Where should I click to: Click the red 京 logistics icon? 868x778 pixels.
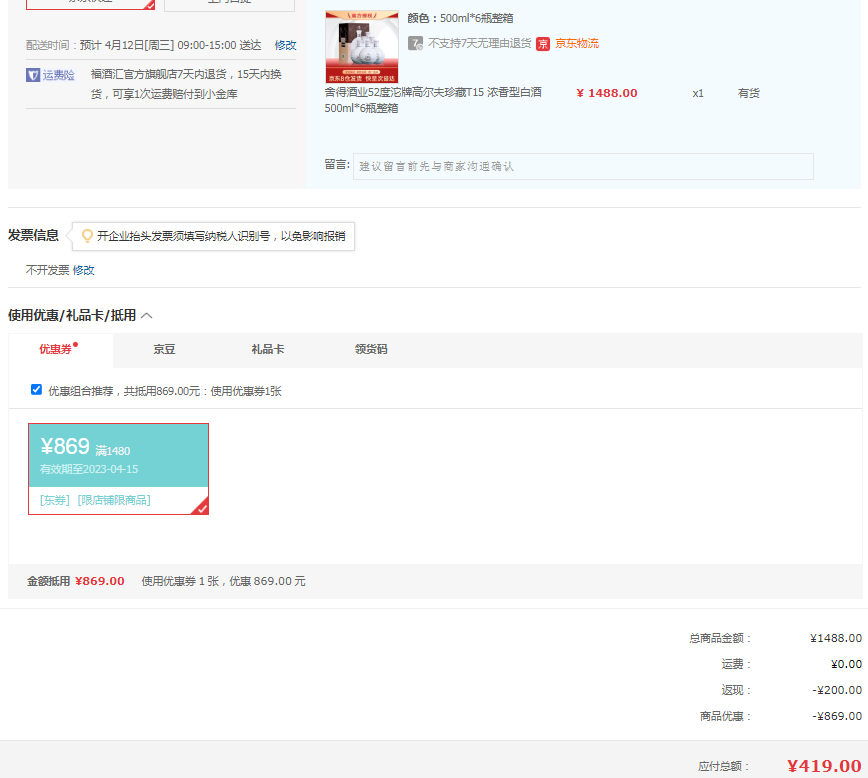point(543,44)
